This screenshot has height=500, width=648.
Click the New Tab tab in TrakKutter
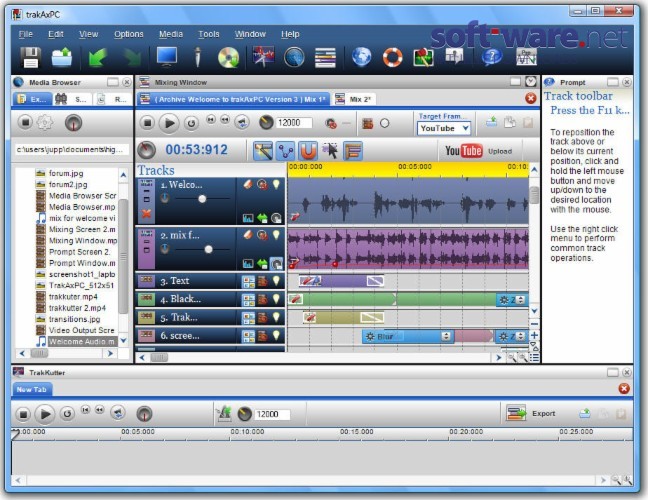pos(31,389)
